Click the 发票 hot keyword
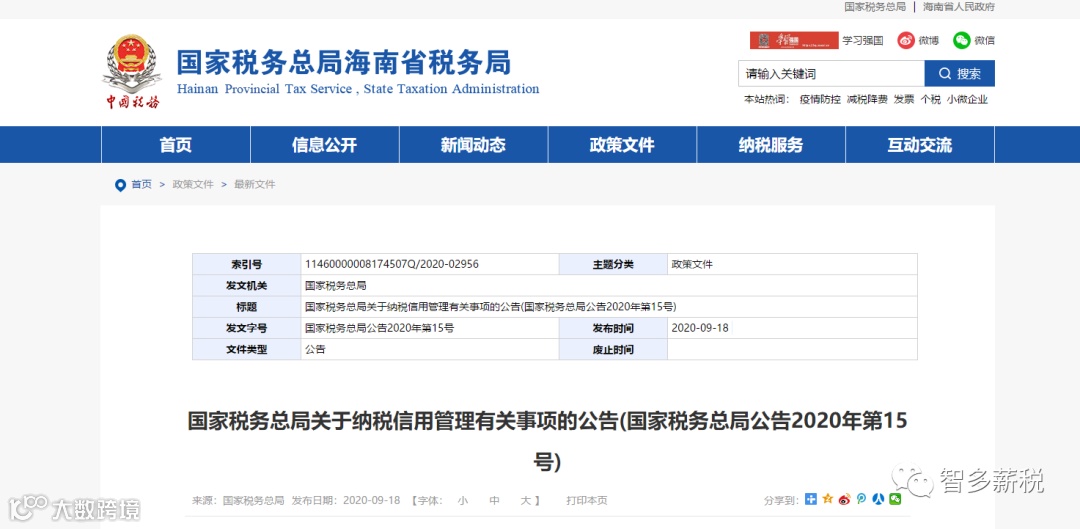1080x529 pixels. pos(904,99)
